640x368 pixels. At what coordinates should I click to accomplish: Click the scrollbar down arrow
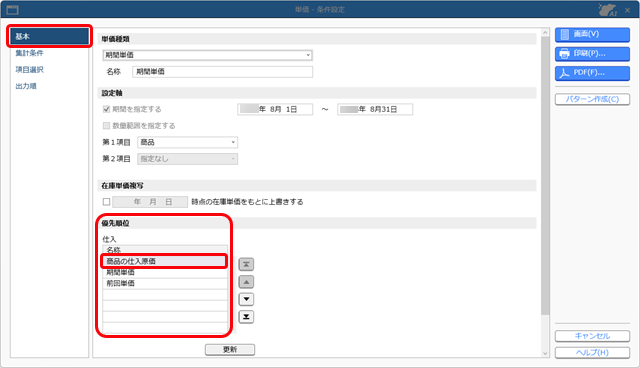[x=545, y=354]
